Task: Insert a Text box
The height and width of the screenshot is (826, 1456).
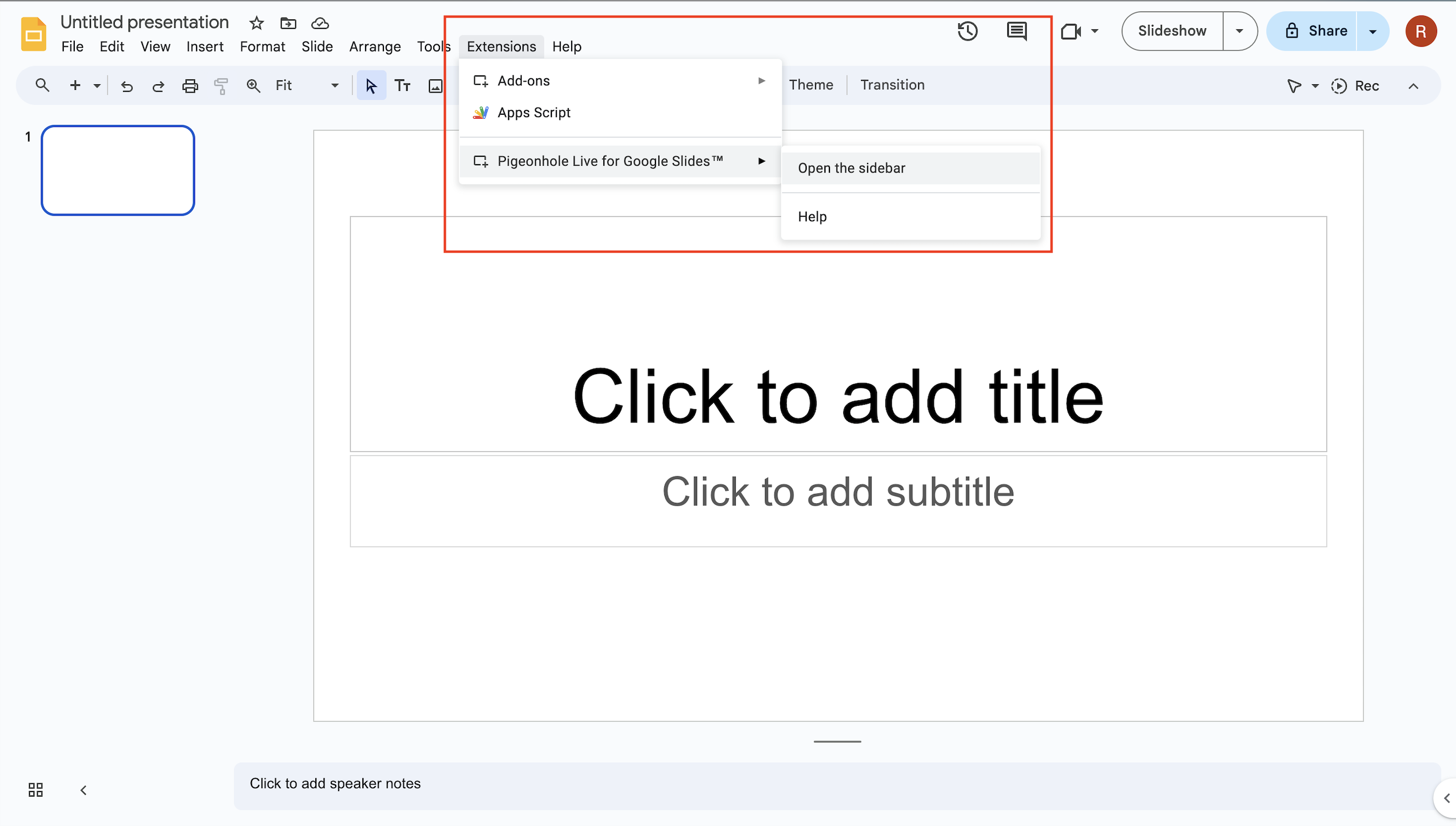Action: coord(403,86)
